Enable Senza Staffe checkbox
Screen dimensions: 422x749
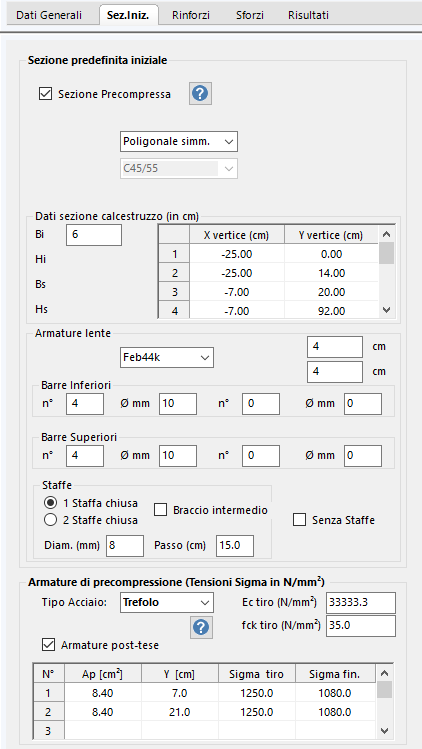(299, 520)
